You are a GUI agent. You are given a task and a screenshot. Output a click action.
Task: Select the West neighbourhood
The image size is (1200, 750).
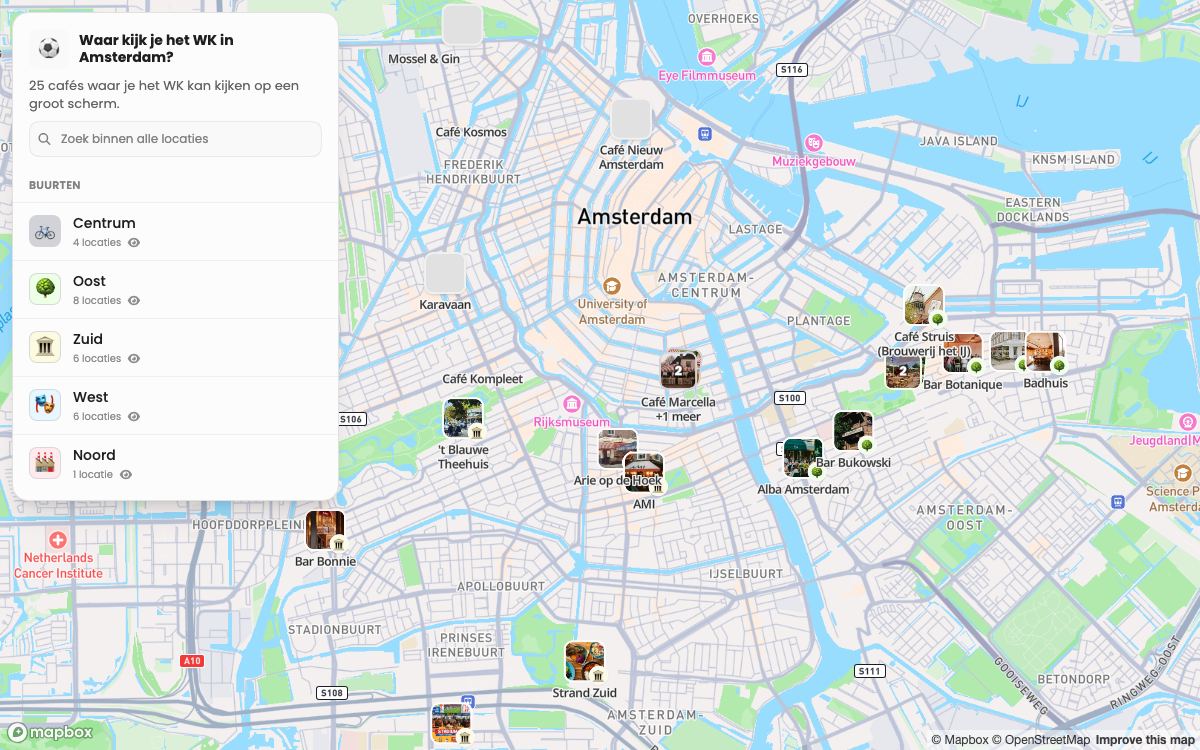pos(175,406)
